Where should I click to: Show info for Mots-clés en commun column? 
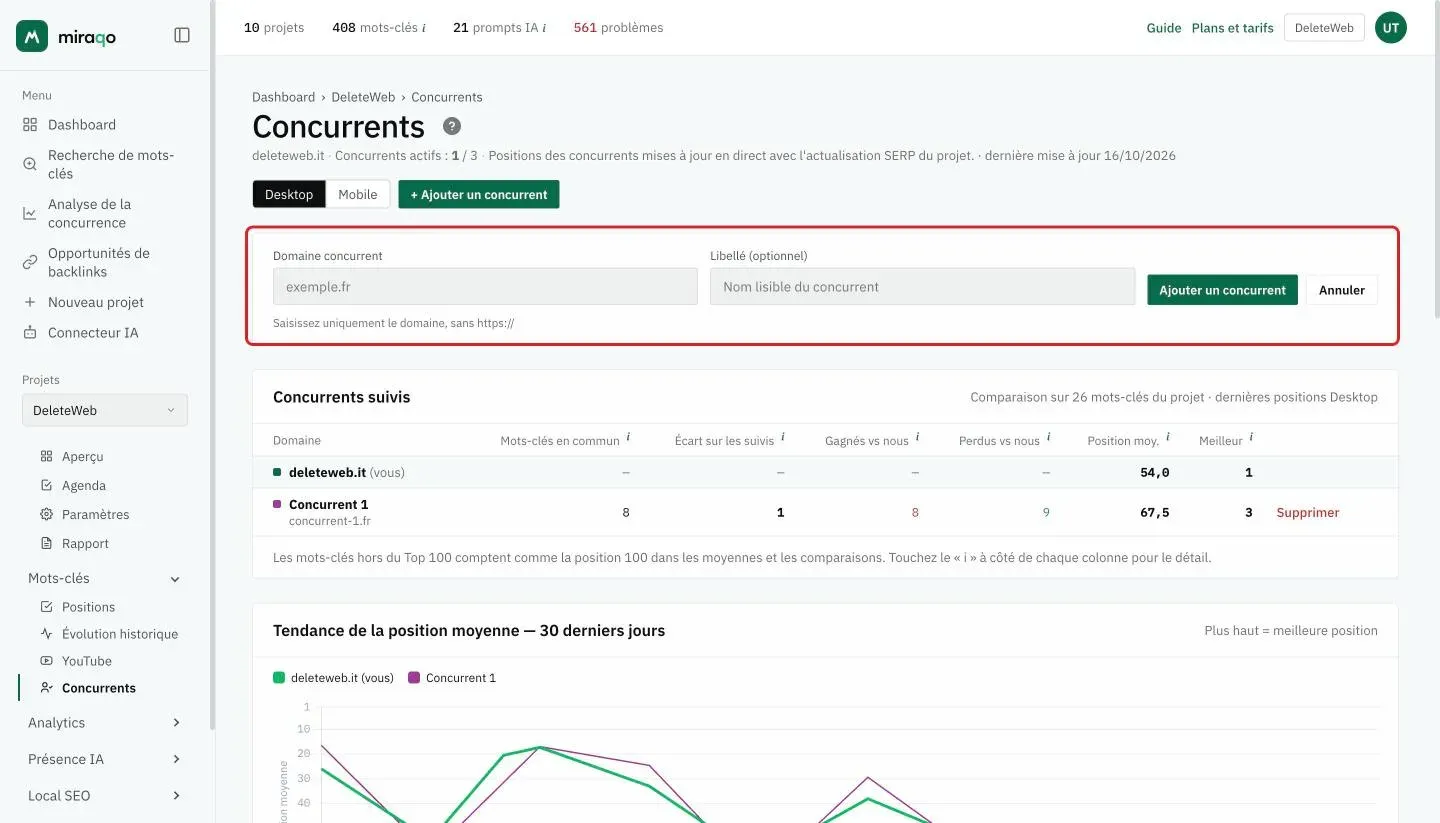tap(628, 437)
